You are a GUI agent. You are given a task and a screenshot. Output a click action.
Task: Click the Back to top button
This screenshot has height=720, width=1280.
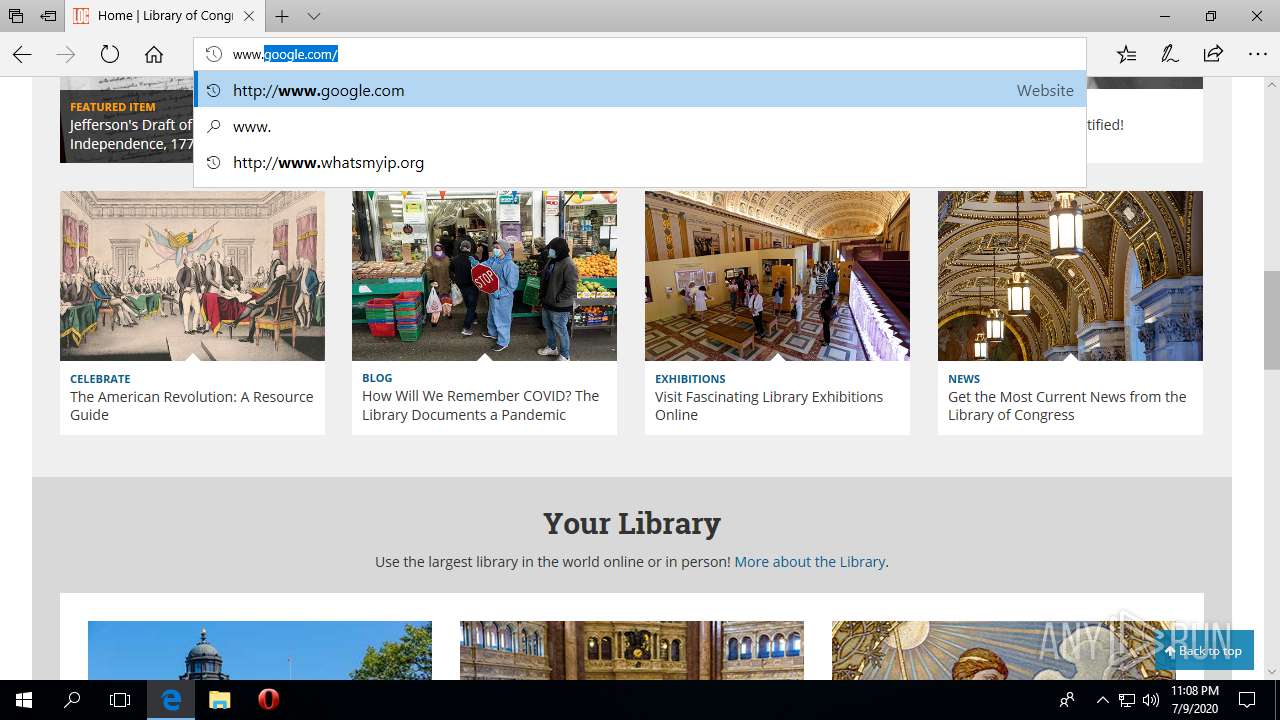[1204, 650]
